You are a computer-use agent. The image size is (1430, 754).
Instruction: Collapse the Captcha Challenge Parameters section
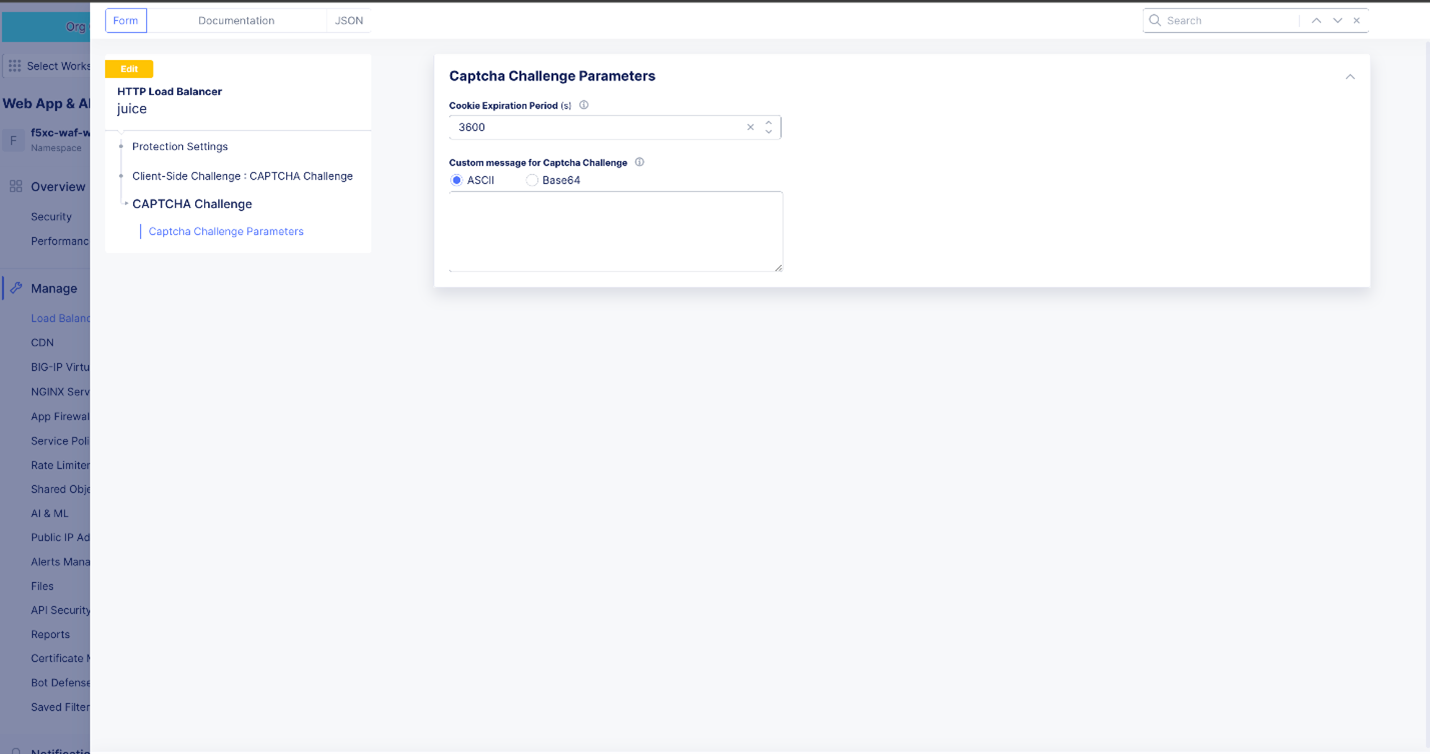coord(1350,75)
